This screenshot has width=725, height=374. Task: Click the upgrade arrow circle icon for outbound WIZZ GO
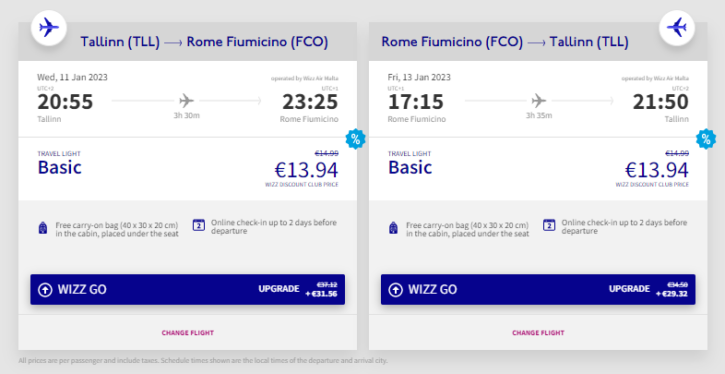click(45, 290)
